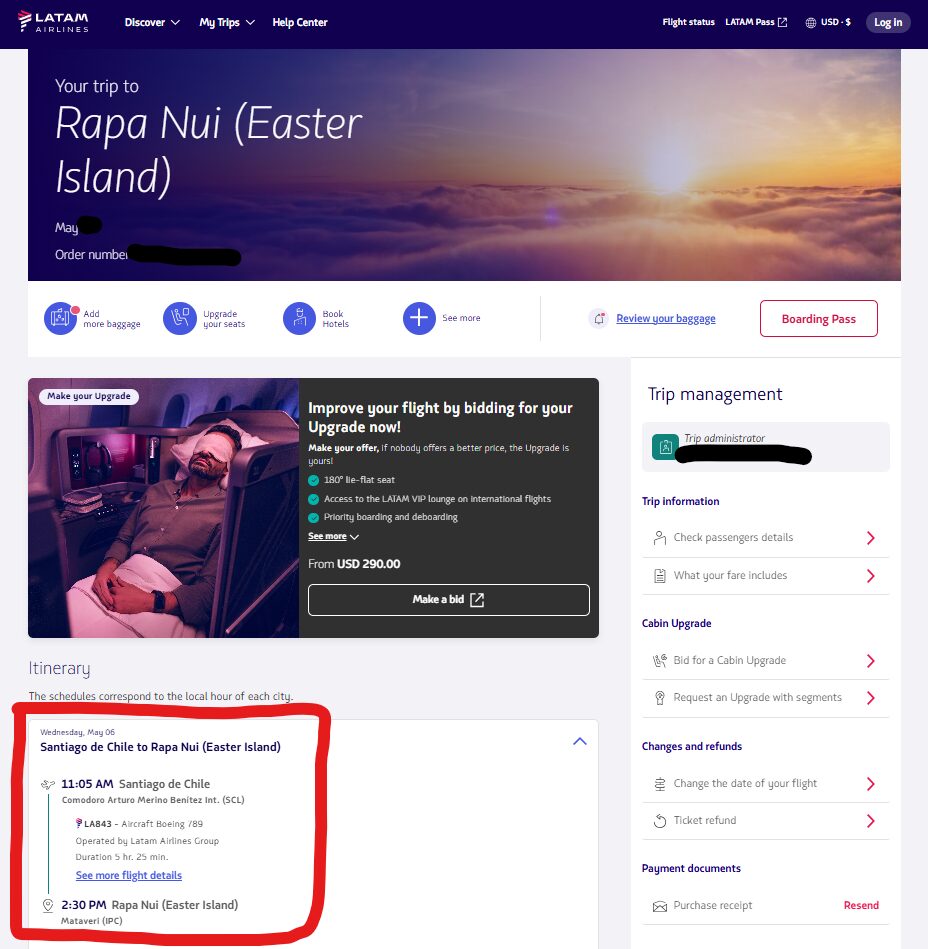
Task: Open the My Trips dropdown
Action: pos(227,22)
